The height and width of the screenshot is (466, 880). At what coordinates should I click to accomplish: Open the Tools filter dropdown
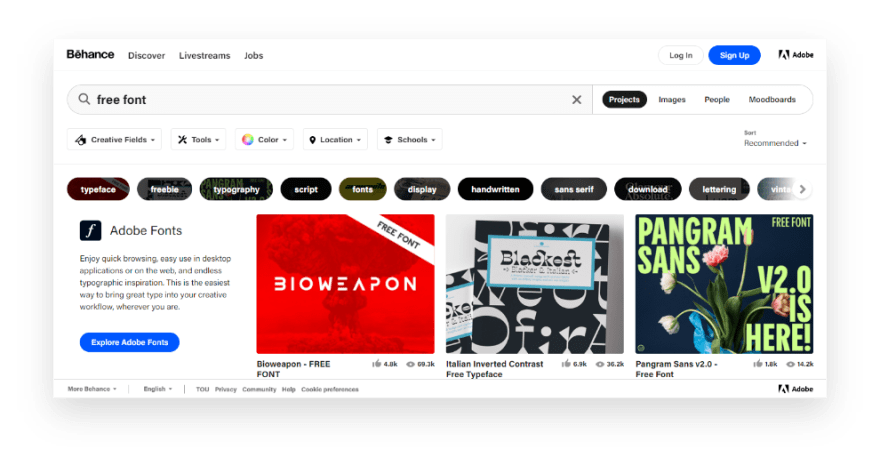click(198, 139)
